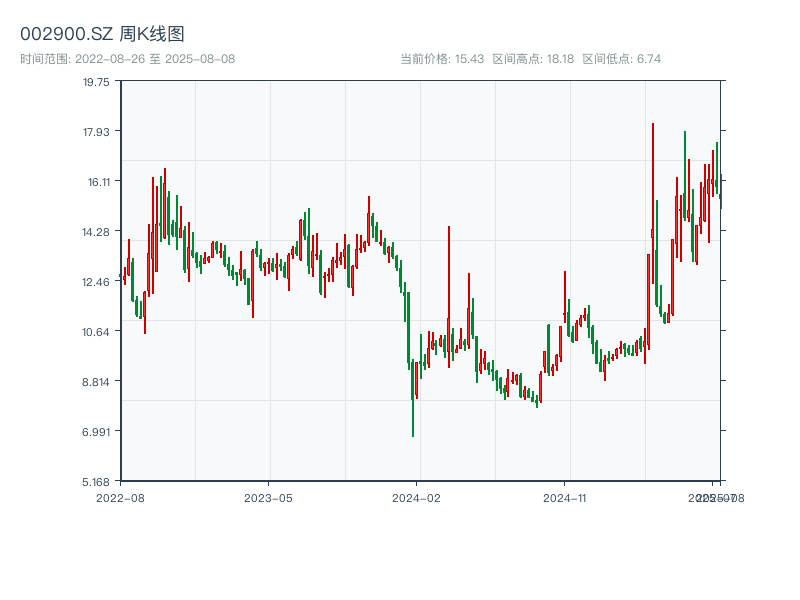Click the tallest red candlestick reaching 18.18

pyautogui.click(x=653, y=204)
